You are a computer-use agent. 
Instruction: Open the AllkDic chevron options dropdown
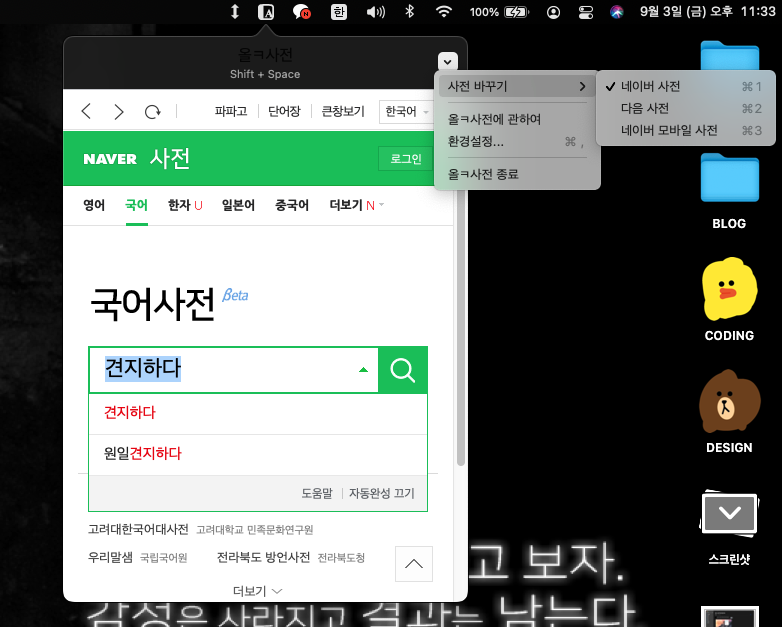click(x=447, y=62)
